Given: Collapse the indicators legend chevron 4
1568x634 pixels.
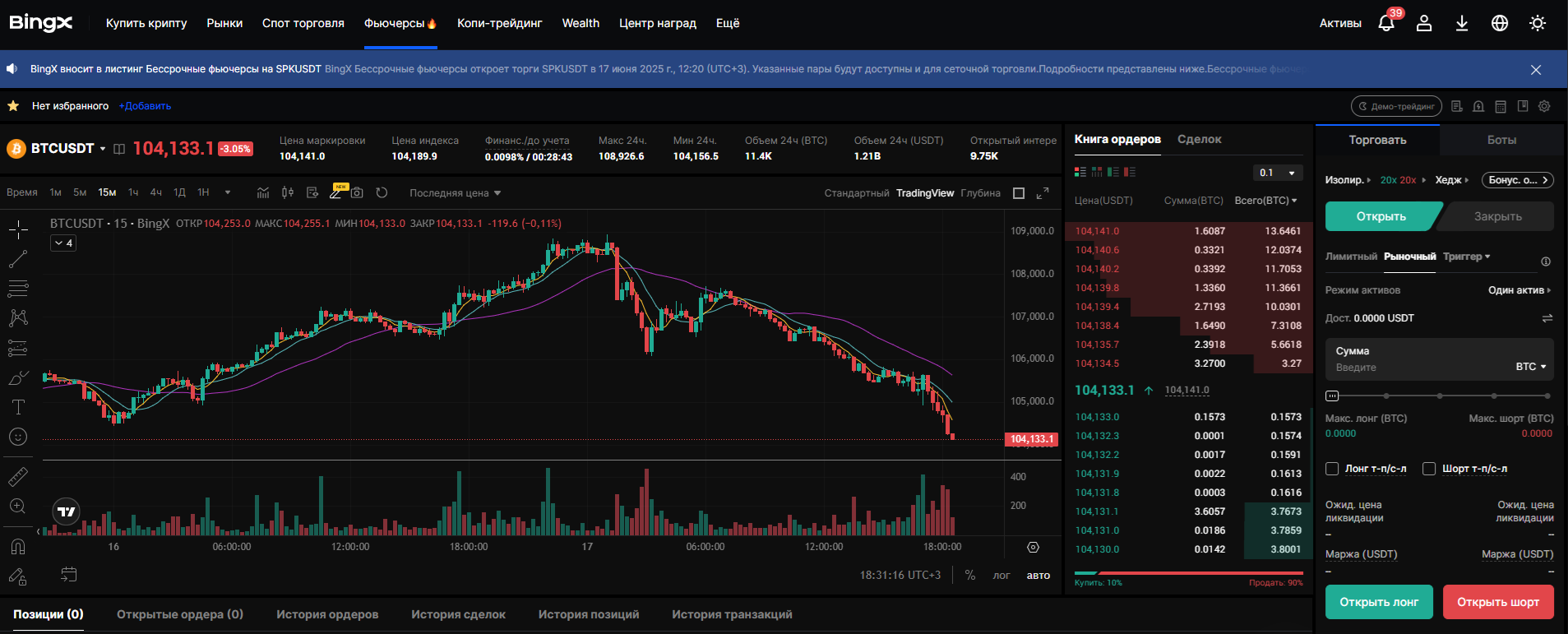Looking at the screenshot, I should [x=63, y=243].
